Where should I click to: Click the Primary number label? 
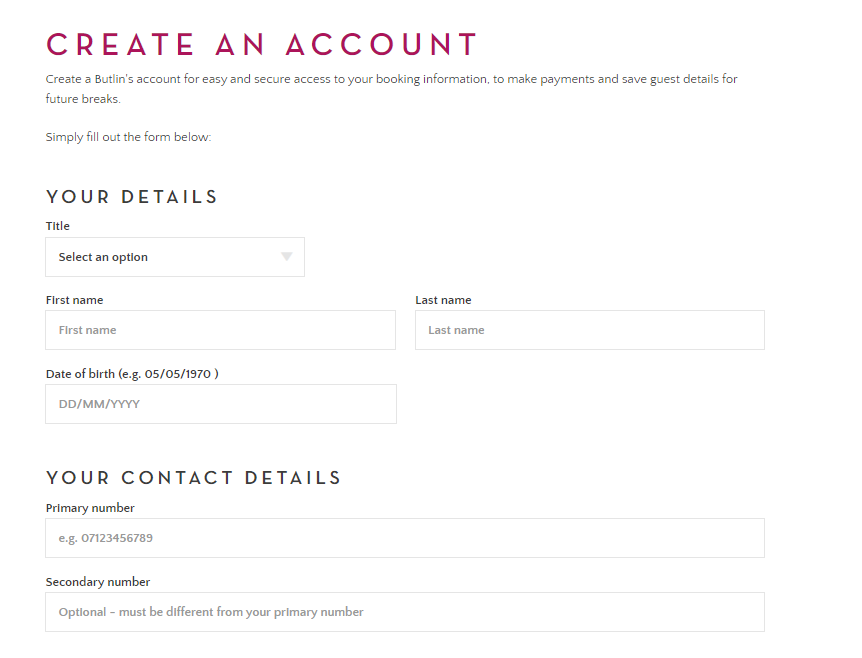coord(89,507)
